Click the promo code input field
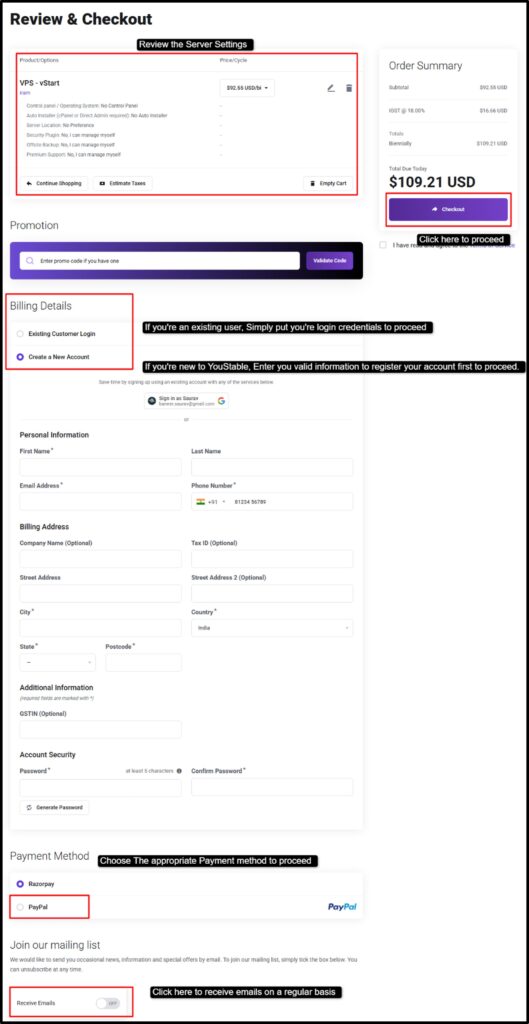This screenshot has width=529, height=1024. tap(159, 261)
